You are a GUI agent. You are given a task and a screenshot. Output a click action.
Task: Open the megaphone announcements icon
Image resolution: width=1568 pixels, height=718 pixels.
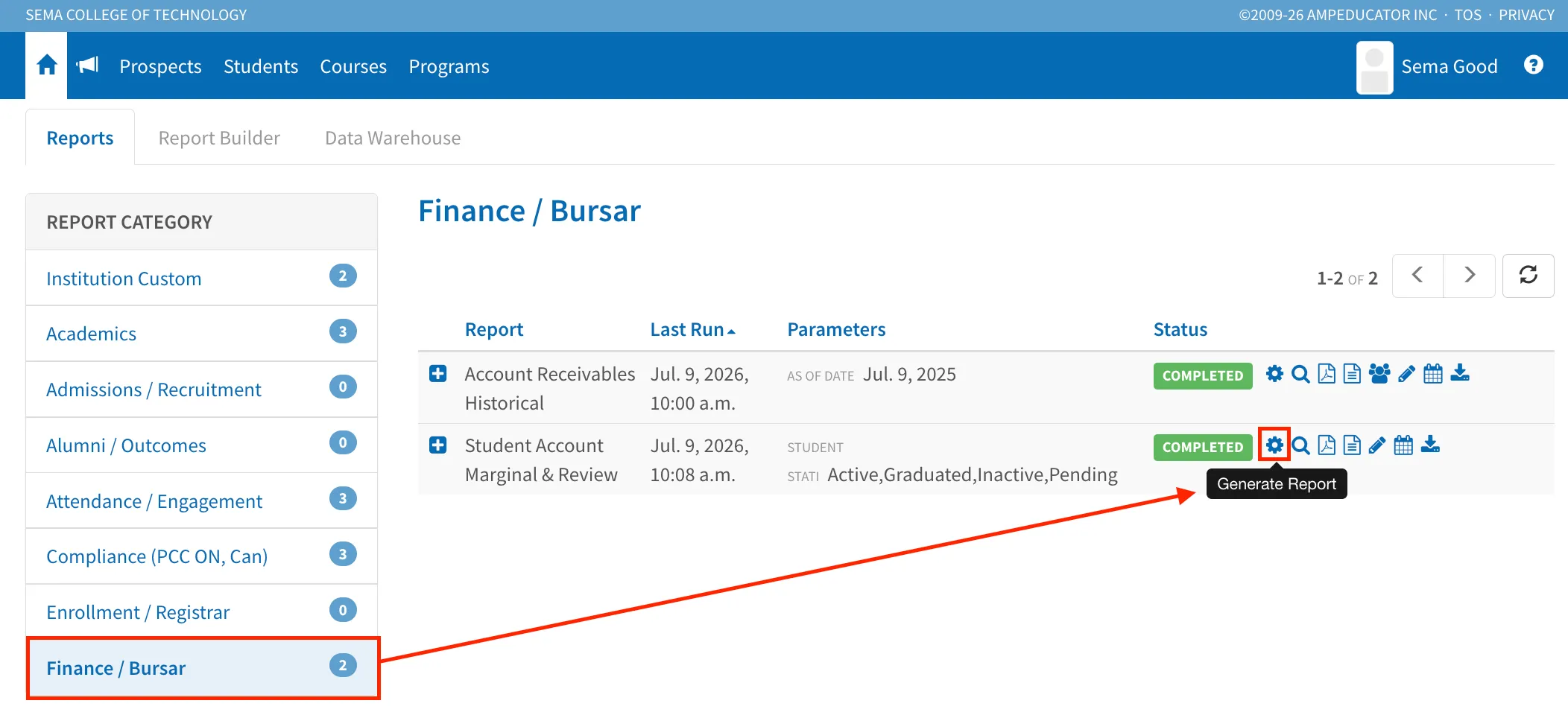point(88,65)
